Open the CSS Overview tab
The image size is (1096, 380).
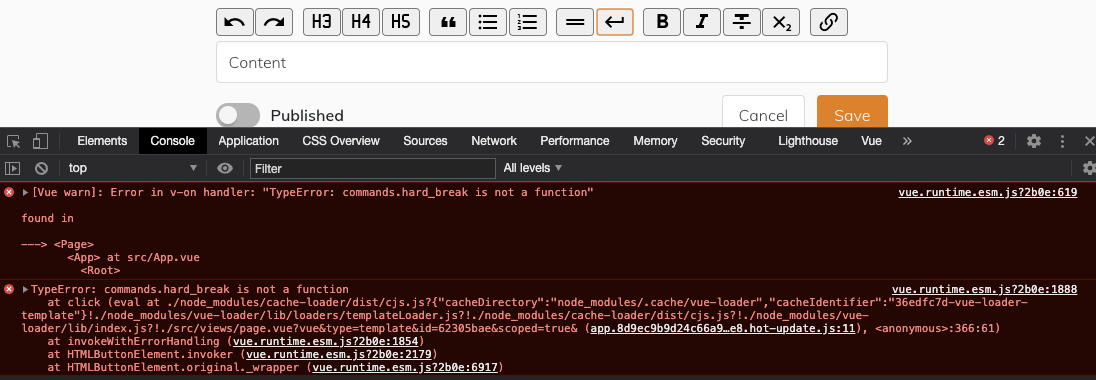(341, 141)
